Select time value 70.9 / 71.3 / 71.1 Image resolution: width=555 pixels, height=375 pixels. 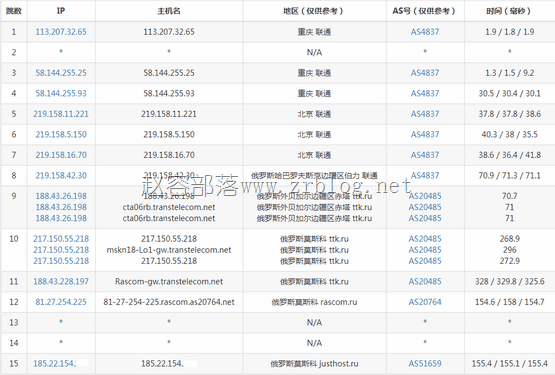(509, 176)
